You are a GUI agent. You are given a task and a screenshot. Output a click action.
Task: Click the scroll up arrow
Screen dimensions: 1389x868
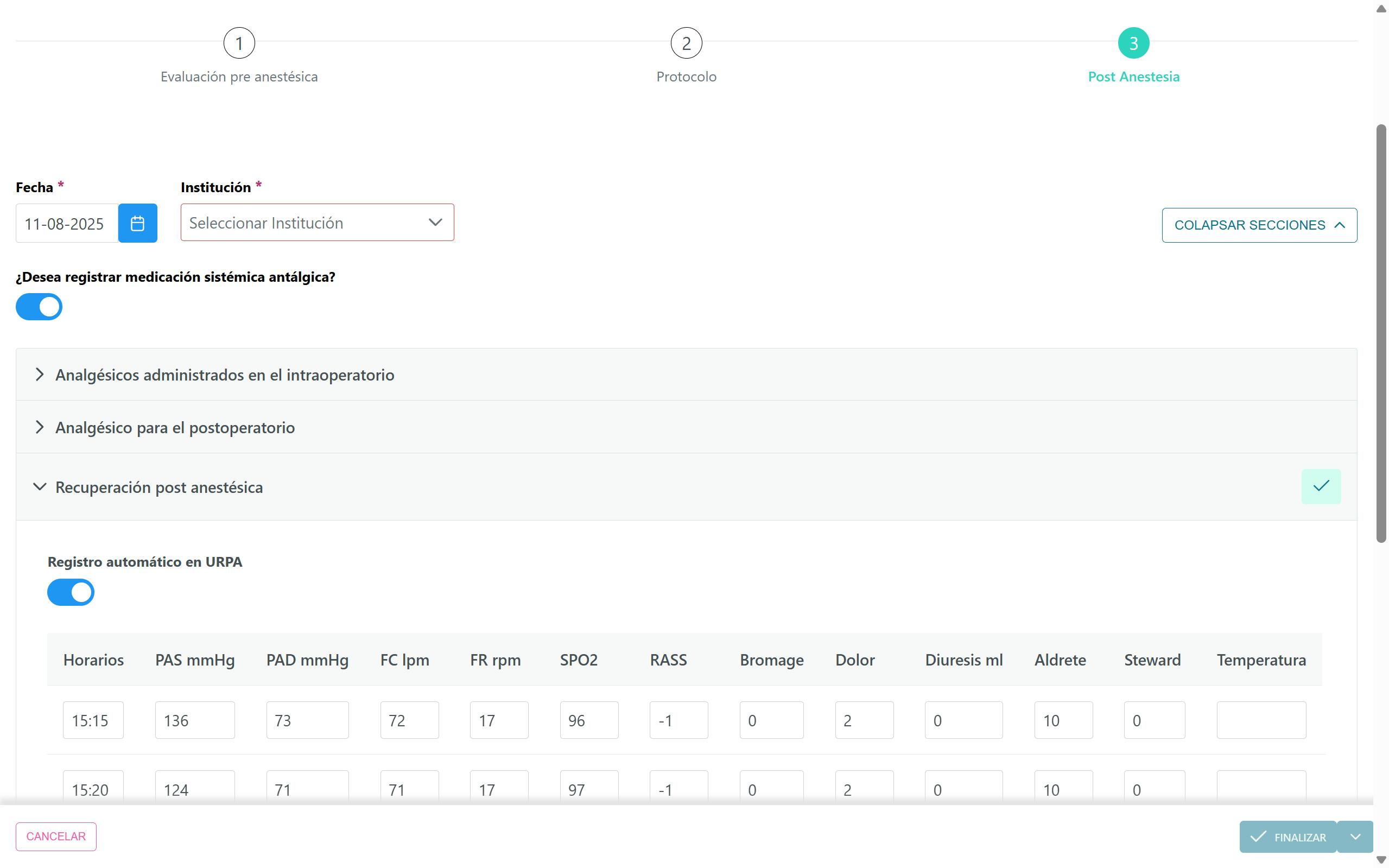[1381, 8]
